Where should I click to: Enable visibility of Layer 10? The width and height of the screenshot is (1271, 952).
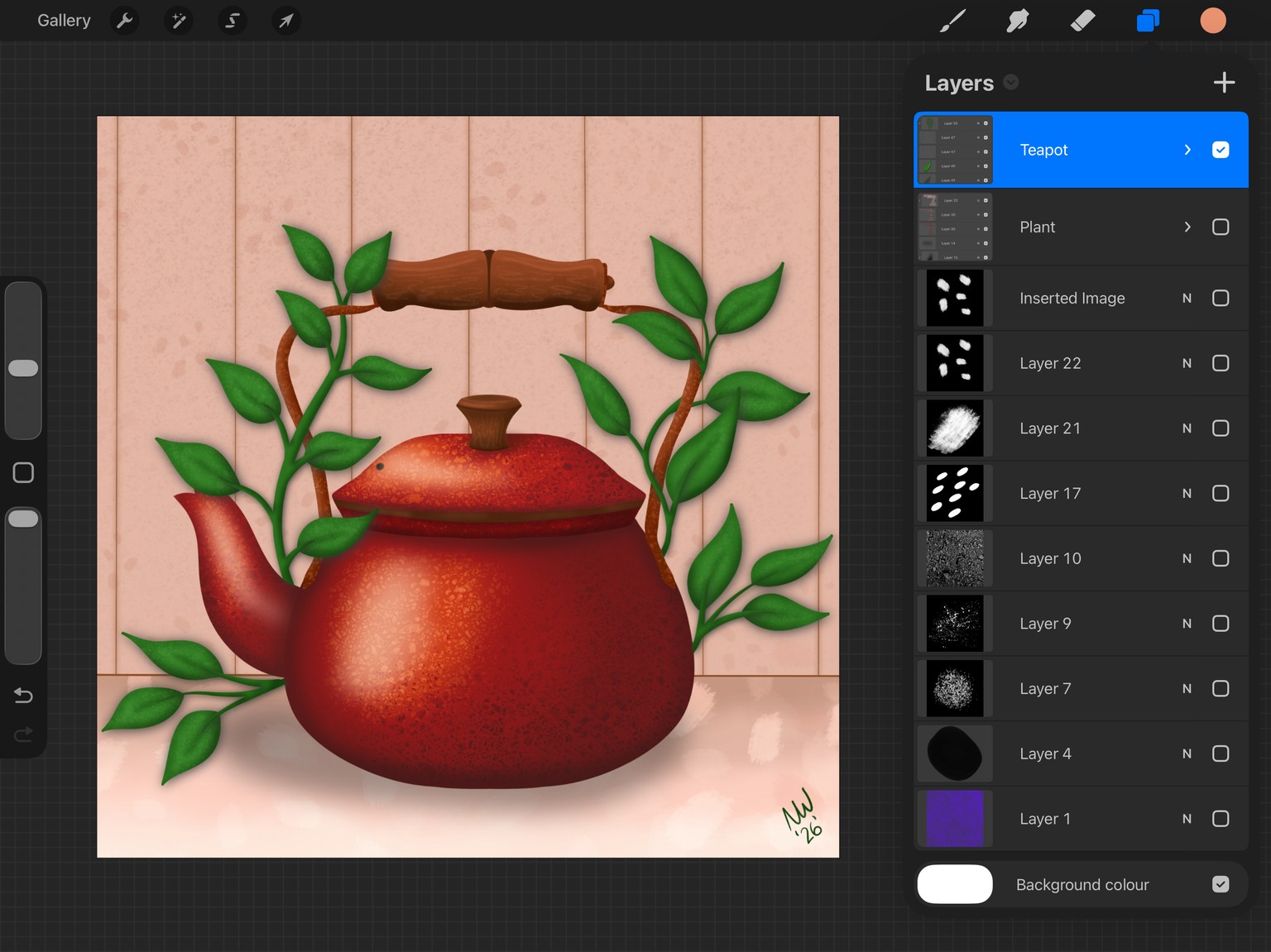click(x=1221, y=558)
